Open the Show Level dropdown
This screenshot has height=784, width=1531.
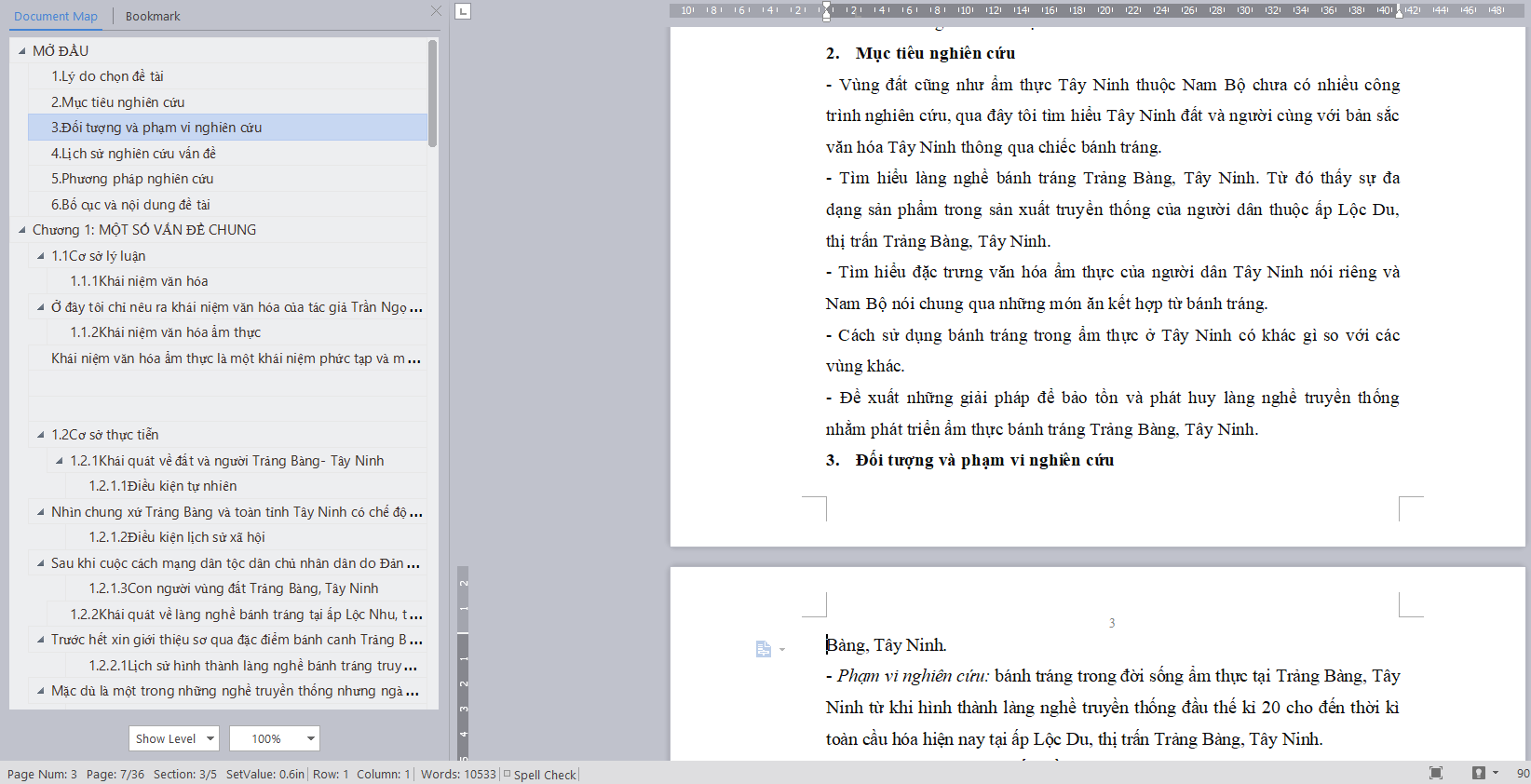point(174,738)
